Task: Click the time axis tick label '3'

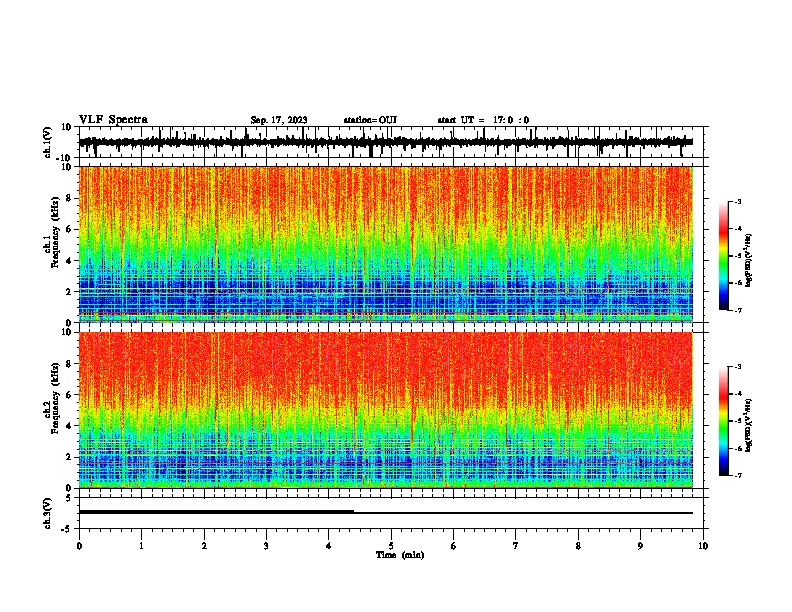Action: 266,546
